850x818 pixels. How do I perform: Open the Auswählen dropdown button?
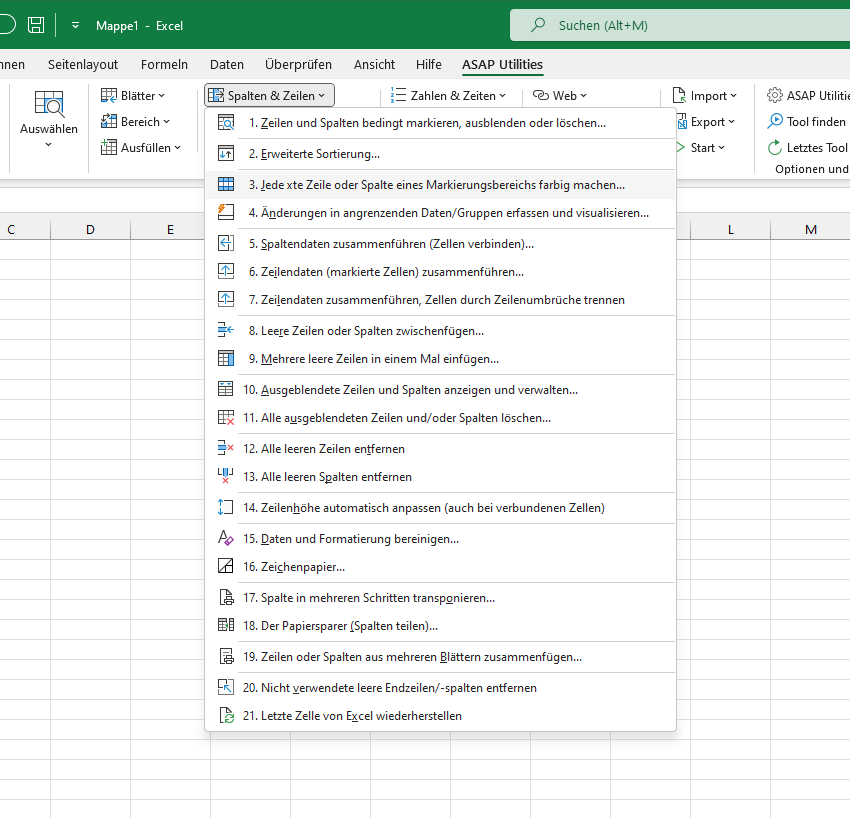tap(49, 119)
